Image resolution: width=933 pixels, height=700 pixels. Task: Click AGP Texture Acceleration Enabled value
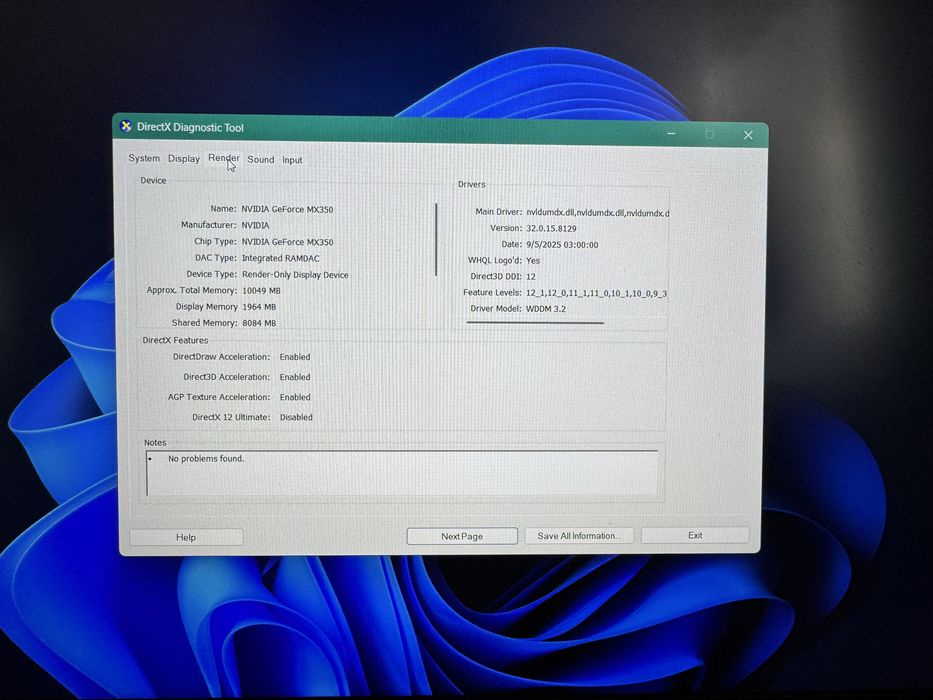[x=295, y=398]
